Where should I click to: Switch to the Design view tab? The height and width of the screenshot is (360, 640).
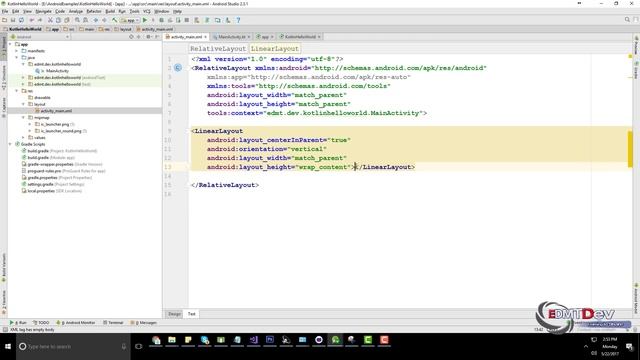(174, 314)
